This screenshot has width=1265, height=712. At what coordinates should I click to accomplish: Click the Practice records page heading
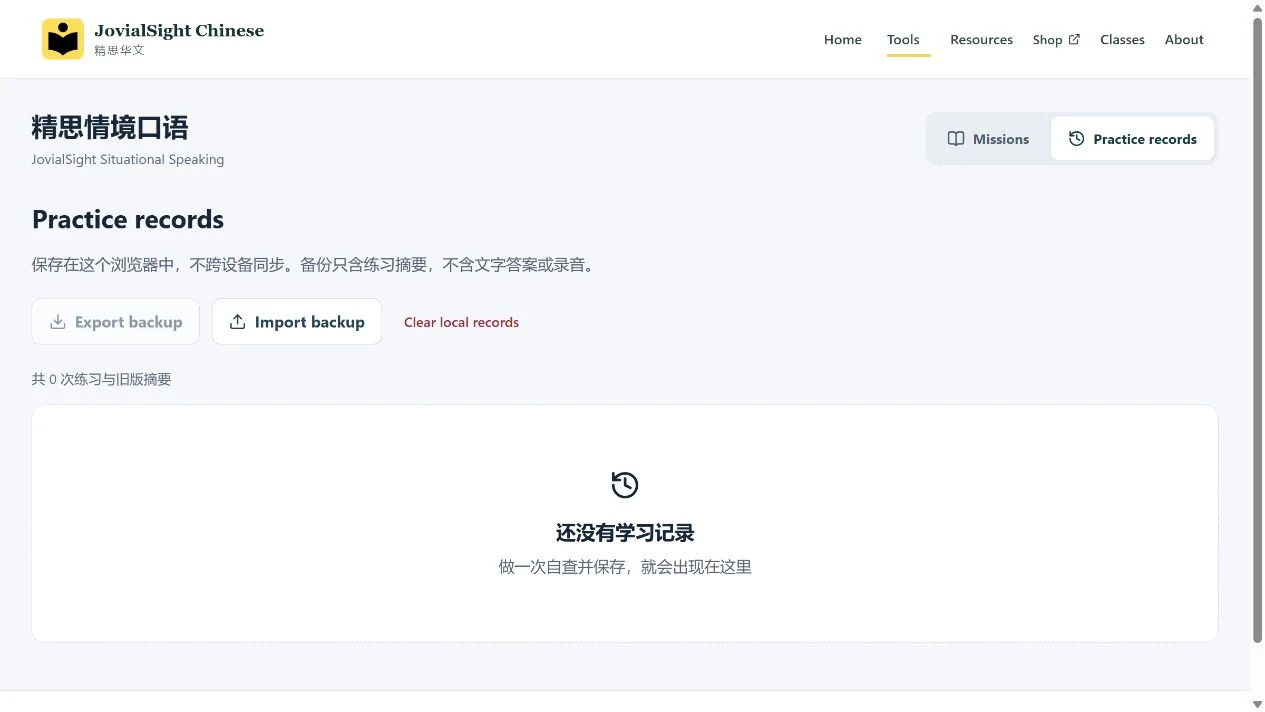point(128,220)
